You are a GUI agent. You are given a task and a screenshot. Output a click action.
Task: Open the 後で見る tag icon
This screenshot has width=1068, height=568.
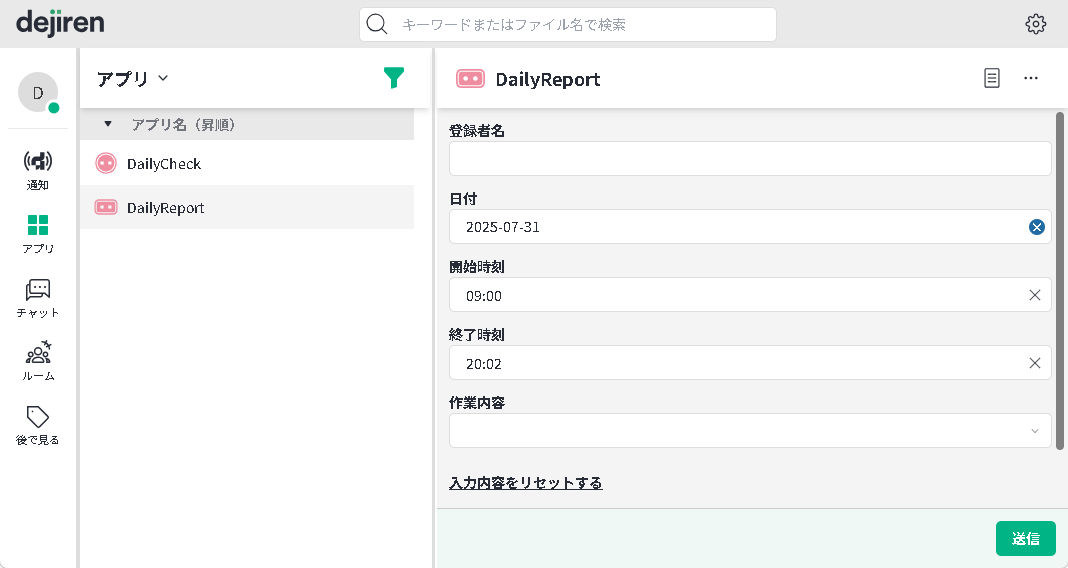37,417
